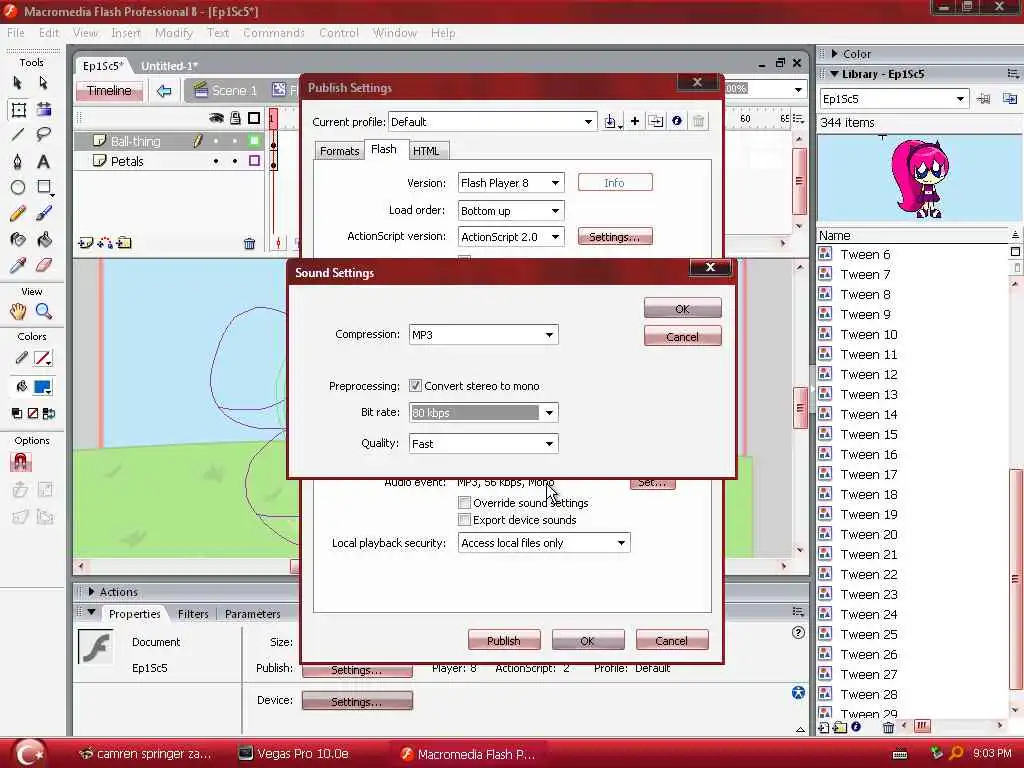Toggle the Snap to Objects magnet
Screen dimensions: 1024x768
click(x=20, y=462)
